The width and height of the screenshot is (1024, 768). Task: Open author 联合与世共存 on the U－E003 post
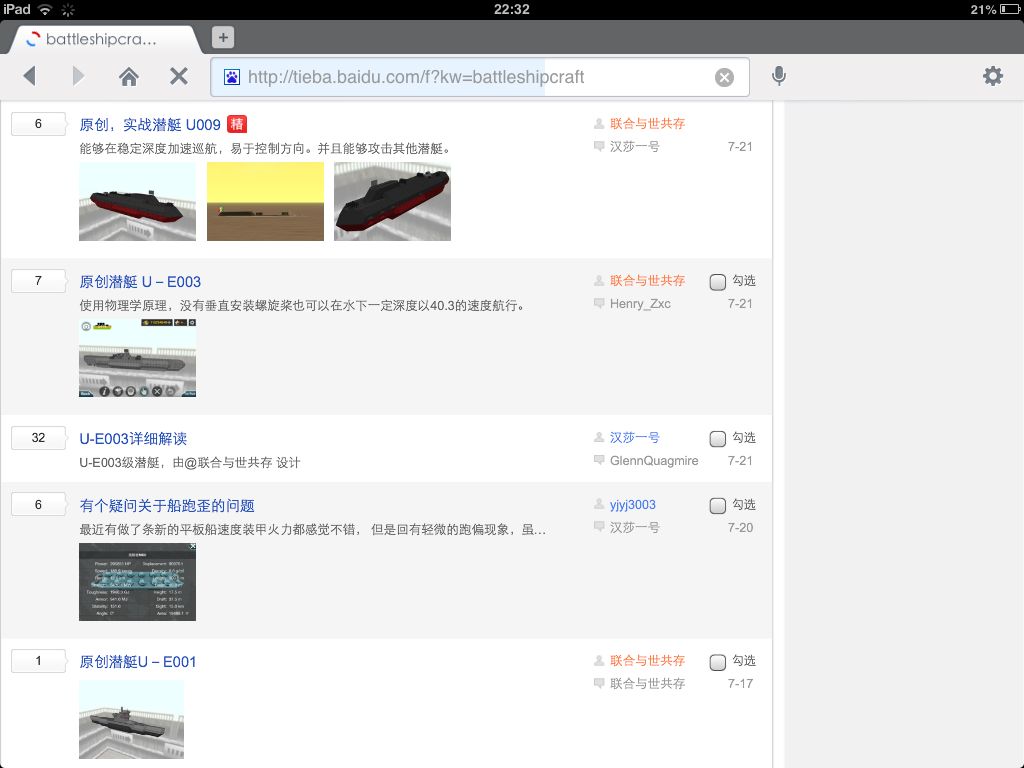(647, 280)
